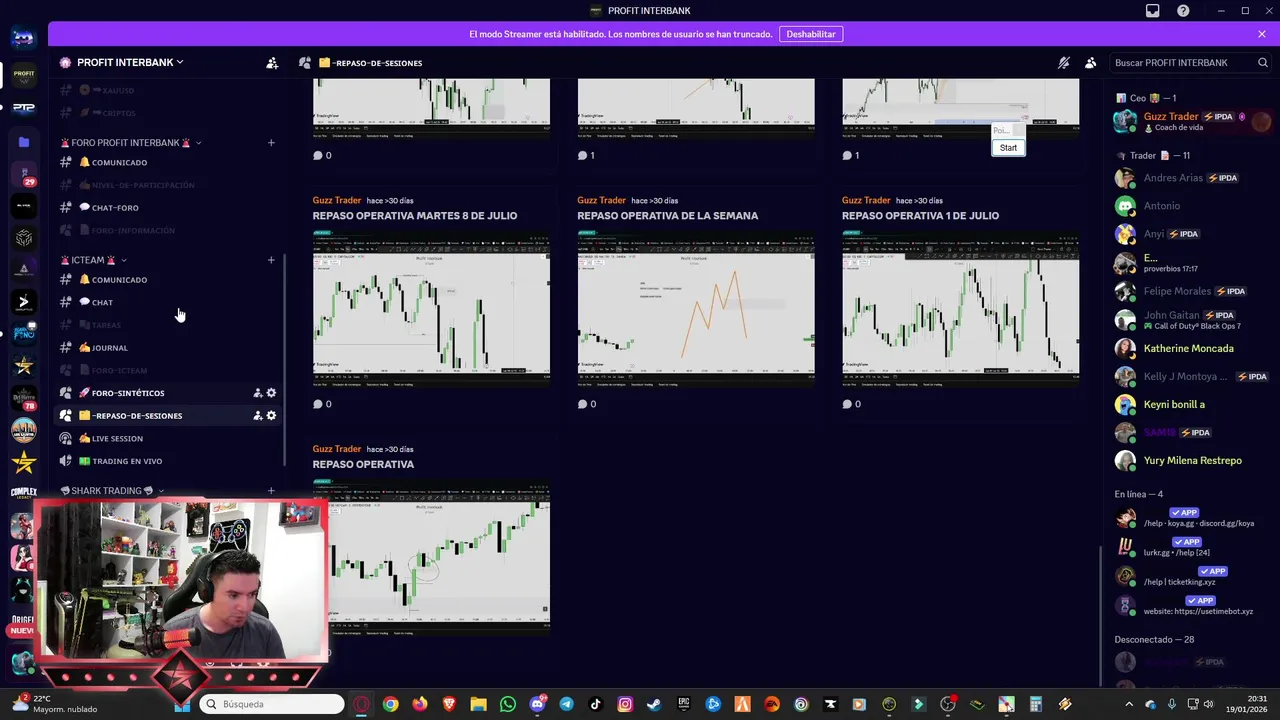This screenshot has width=1280, height=720.
Task: Click the Windows taskbar Búsqueda search box
Action: [272, 704]
